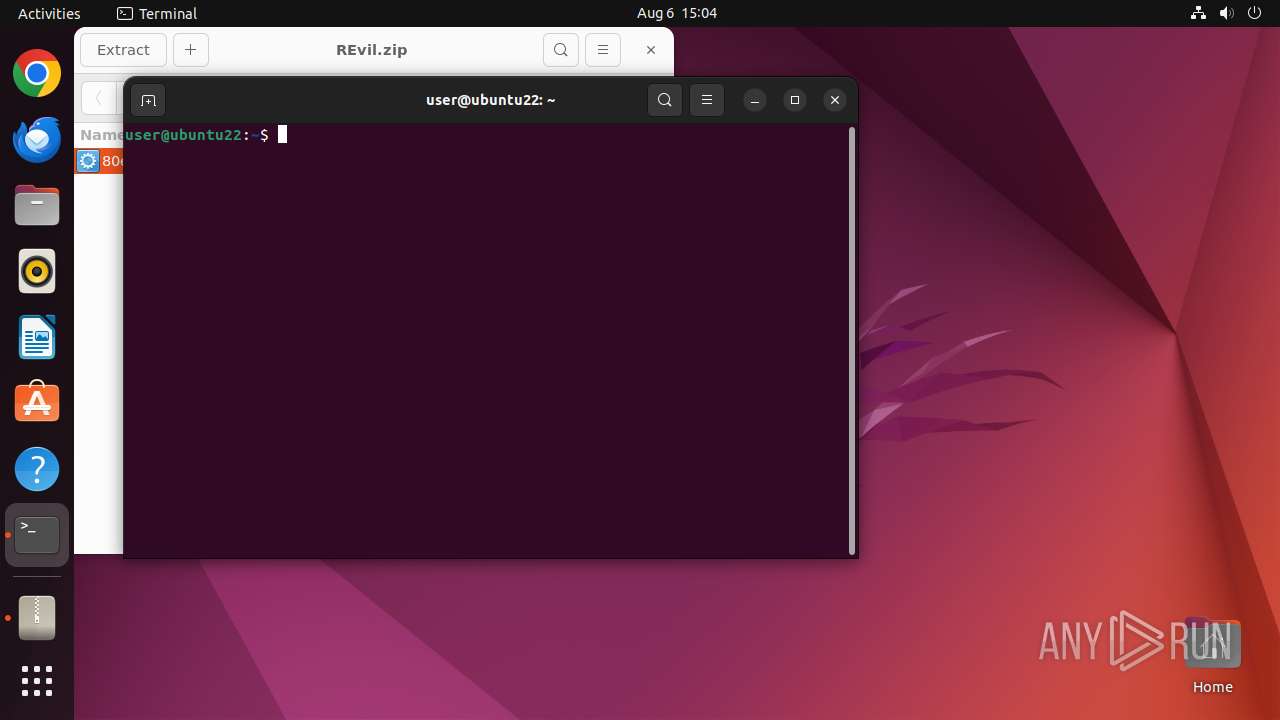Image resolution: width=1280 pixels, height=720 pixels.
Task: Open the Terminal app menu in top bar
Action: (157, 13)
